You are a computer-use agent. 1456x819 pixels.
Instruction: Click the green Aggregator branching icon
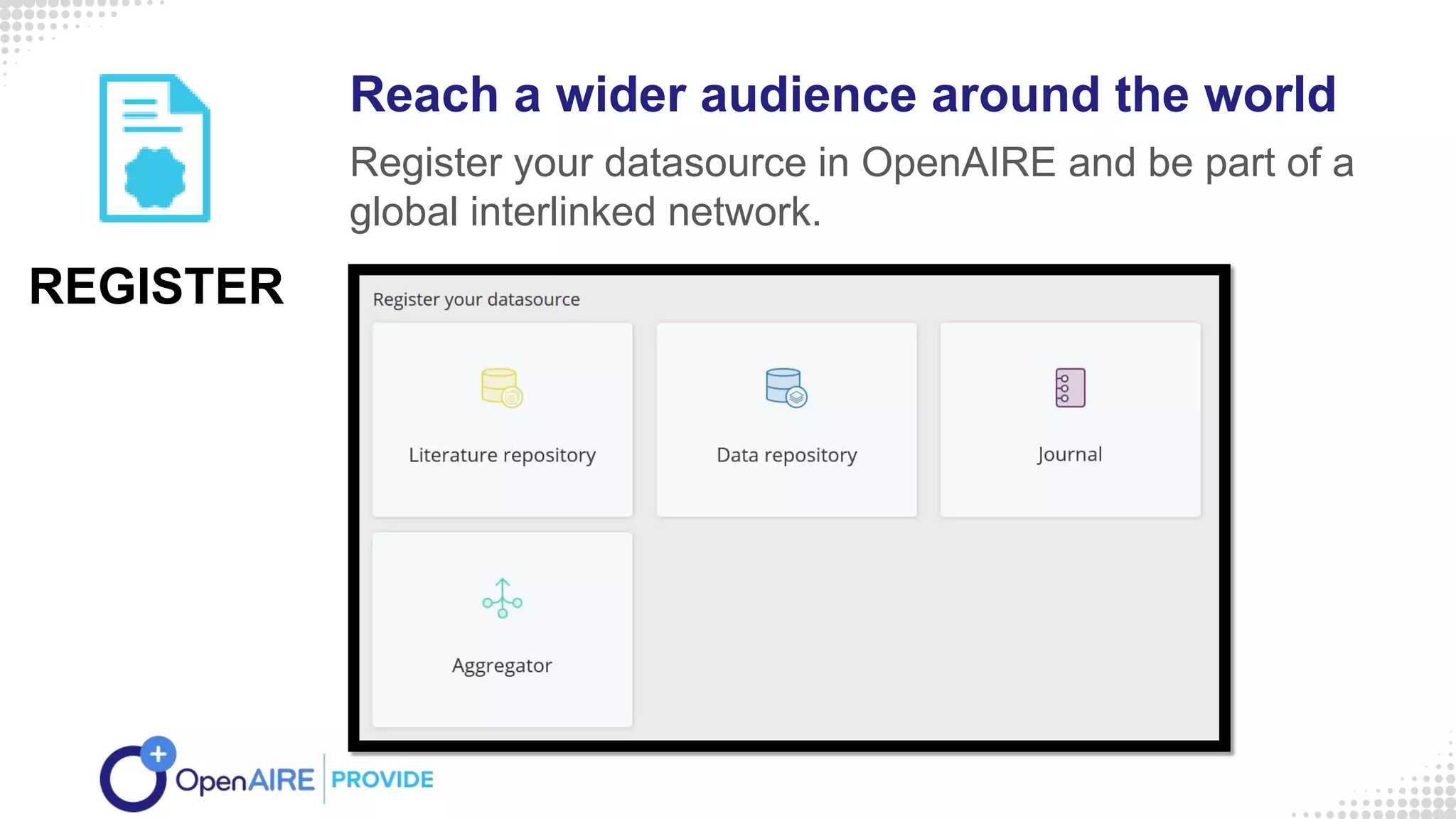[x=503, y=598]
